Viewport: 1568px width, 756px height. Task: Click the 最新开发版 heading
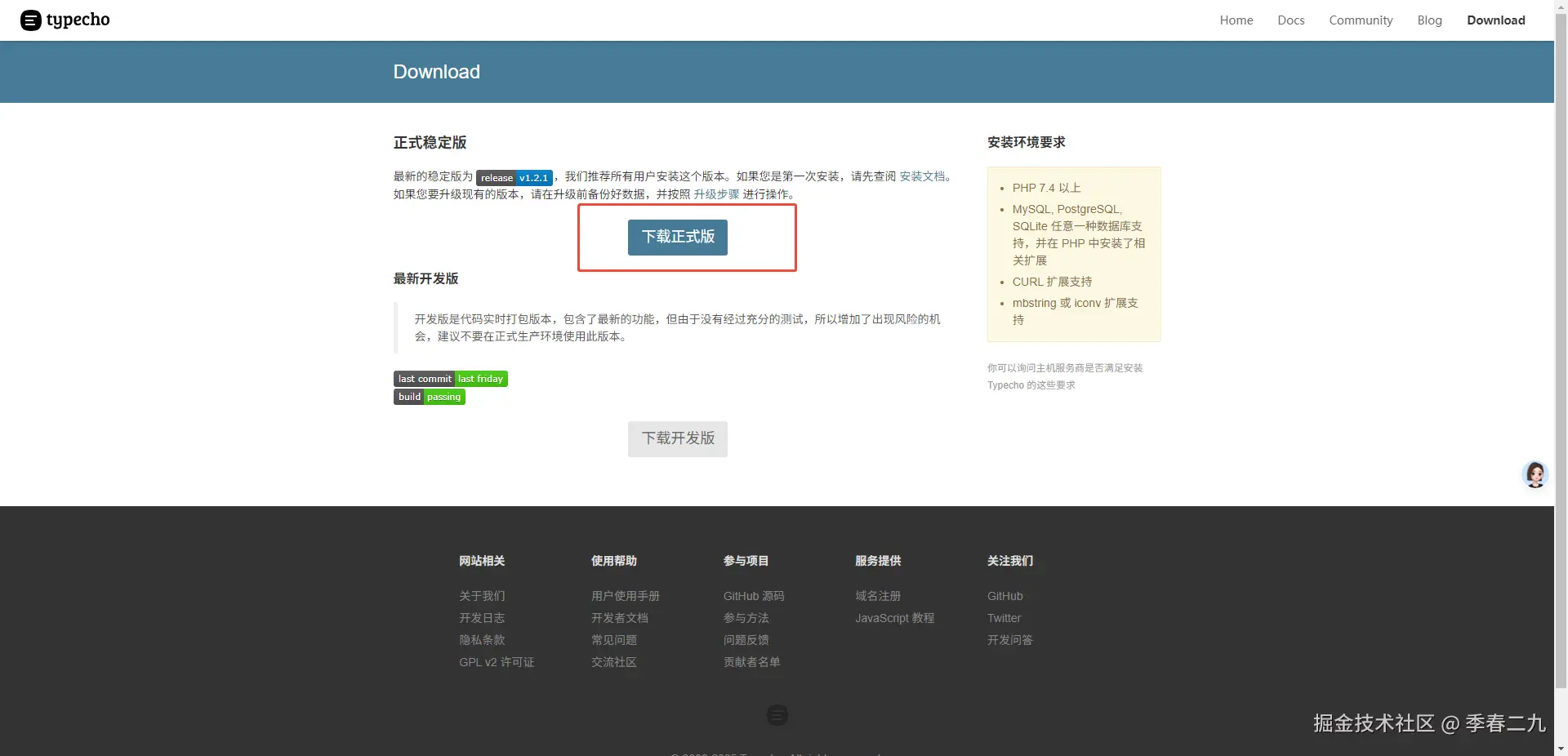coord(426,278)
